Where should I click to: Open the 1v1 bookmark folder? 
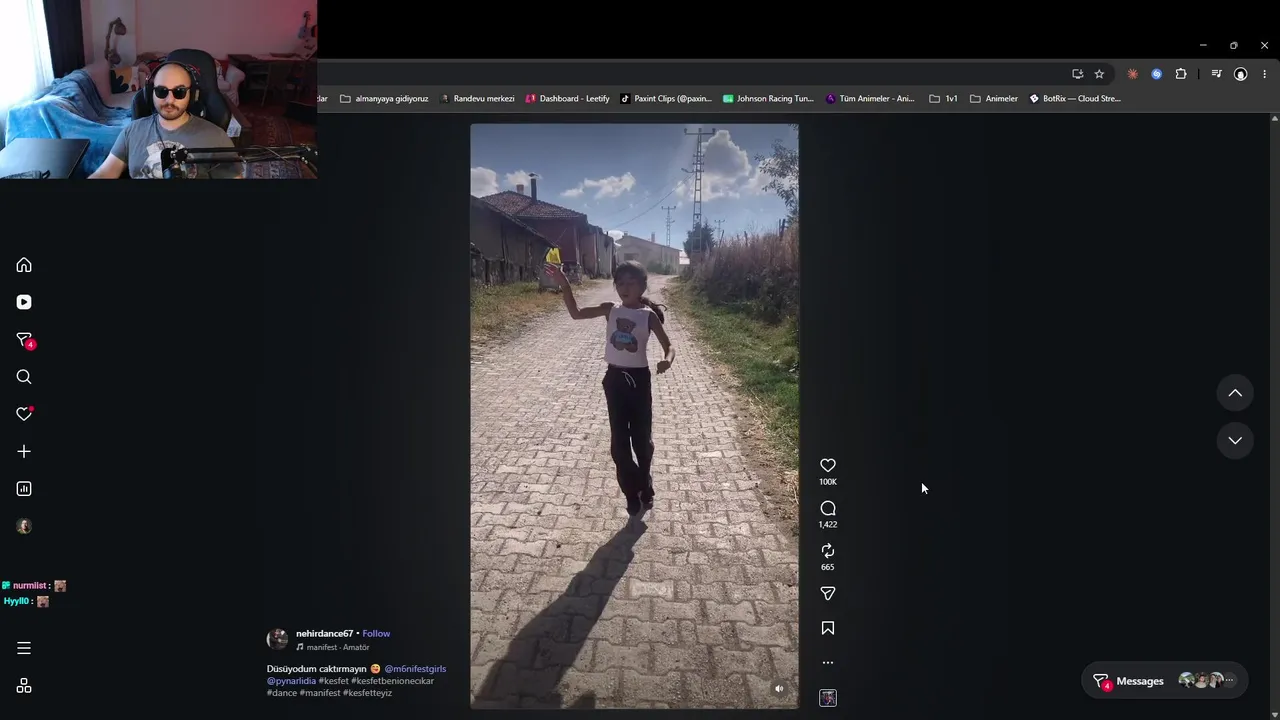pos(943,99)
